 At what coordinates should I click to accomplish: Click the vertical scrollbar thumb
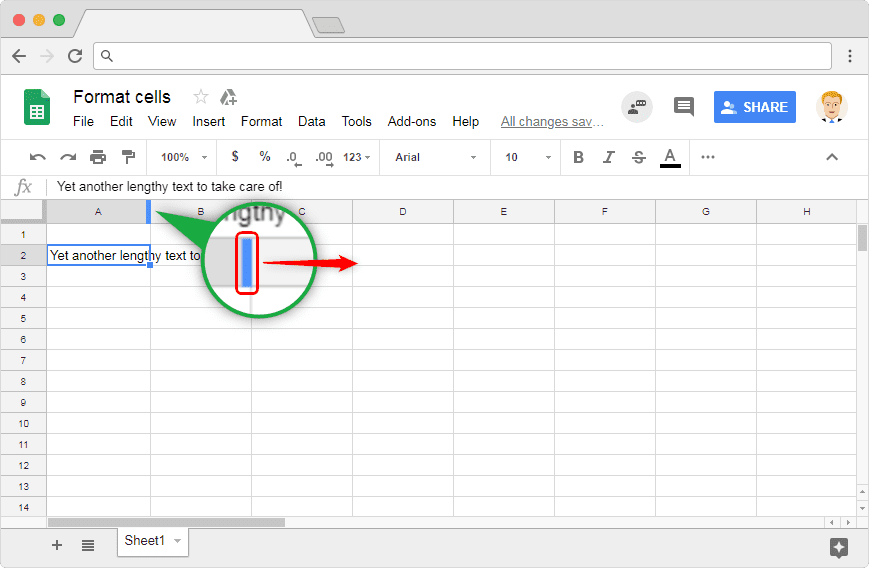(862, 238)
